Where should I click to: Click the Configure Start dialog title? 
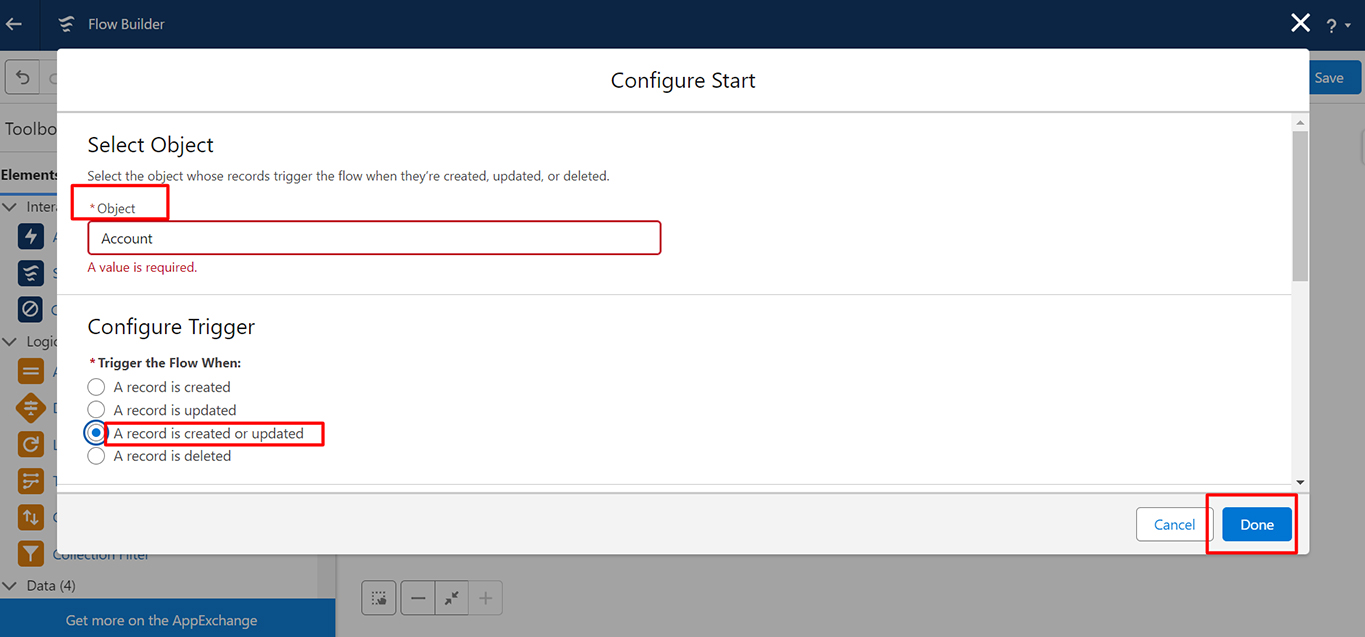point(683,81)
